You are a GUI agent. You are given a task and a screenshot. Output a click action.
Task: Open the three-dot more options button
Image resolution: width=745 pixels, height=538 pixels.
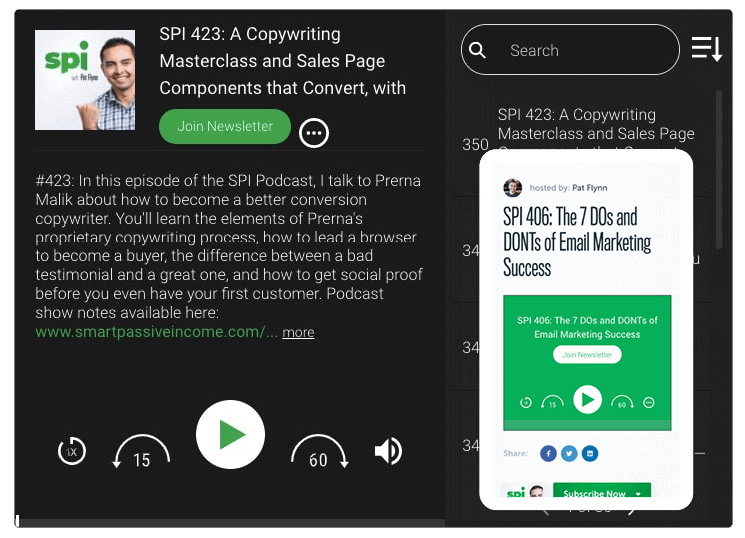tap(314, 133)
